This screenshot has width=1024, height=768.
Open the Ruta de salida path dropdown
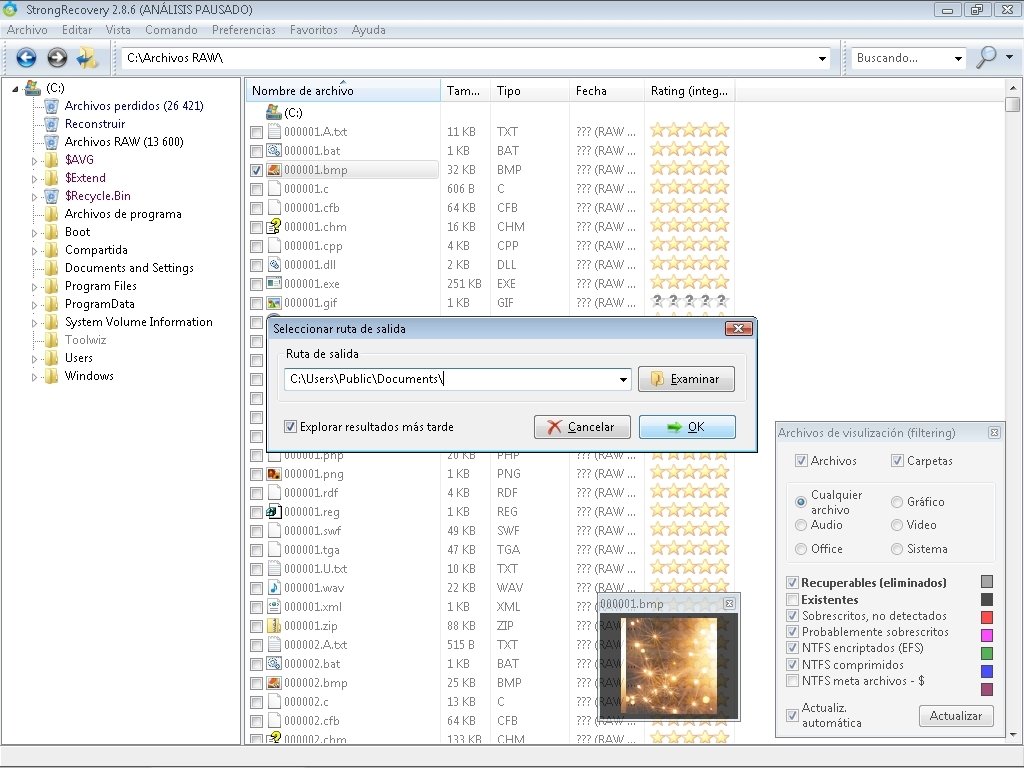pyautogui.click(x=623, y=379)
